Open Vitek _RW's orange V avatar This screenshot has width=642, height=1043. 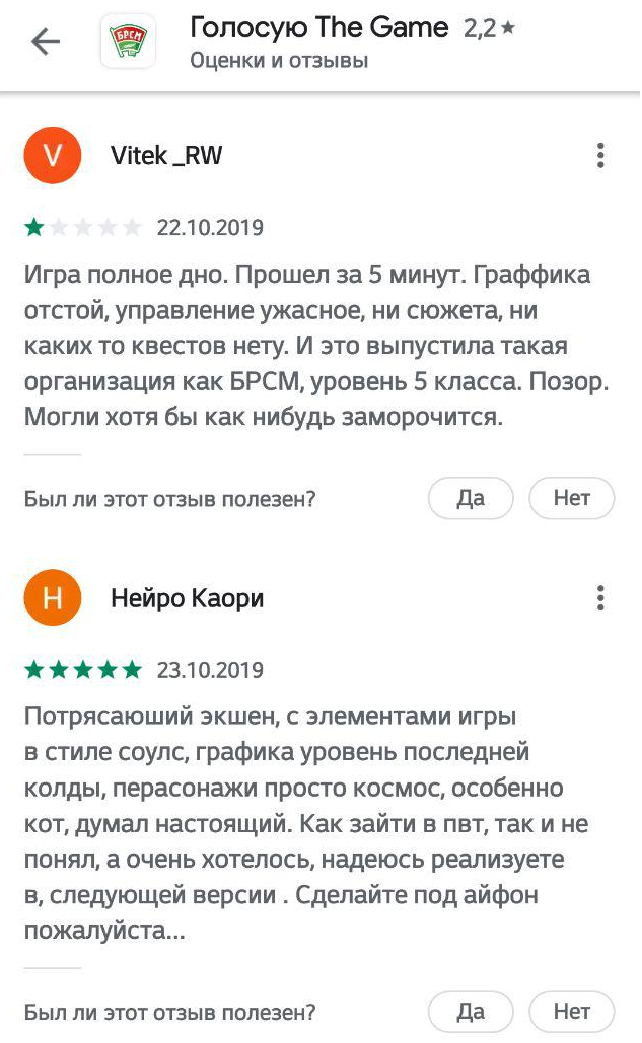click(x=52, y=156)
